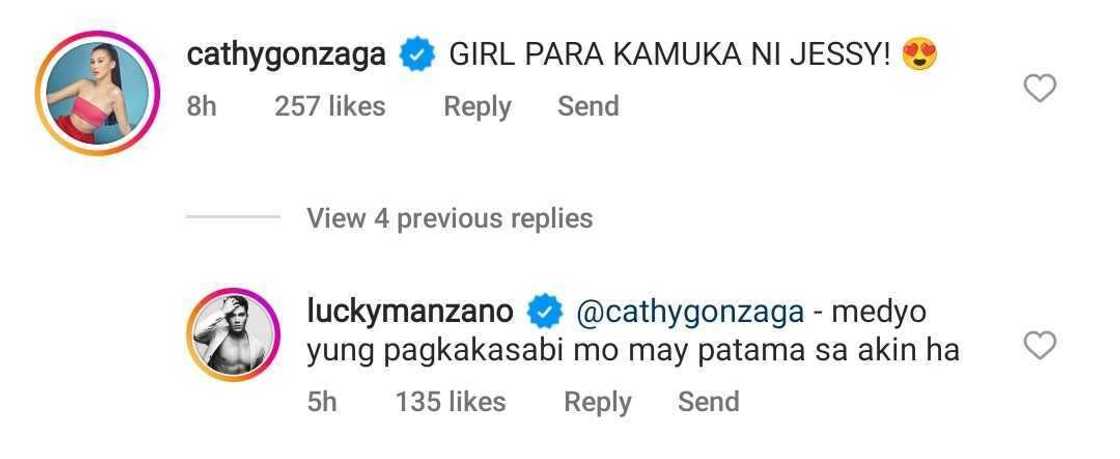Open the luckymanzano username link
The height and width of the screenshot is (459, 1120).
coord(410,313)
